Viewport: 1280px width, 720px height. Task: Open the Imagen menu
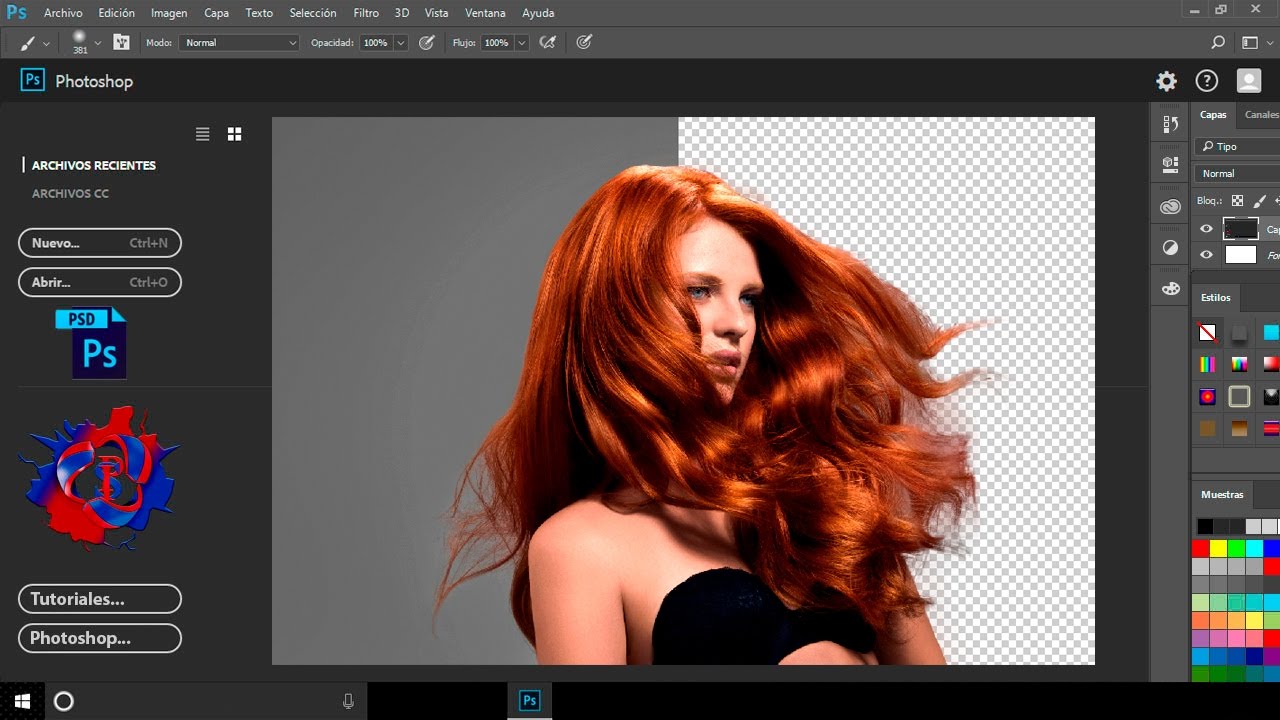pyautogui.click(x=169, y=13)
